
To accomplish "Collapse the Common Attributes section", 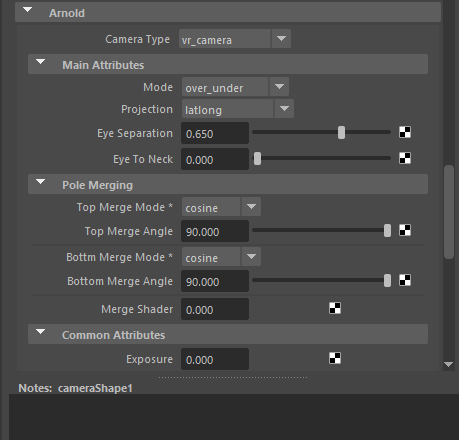I will pyautogui.click(x=41, y=332).
